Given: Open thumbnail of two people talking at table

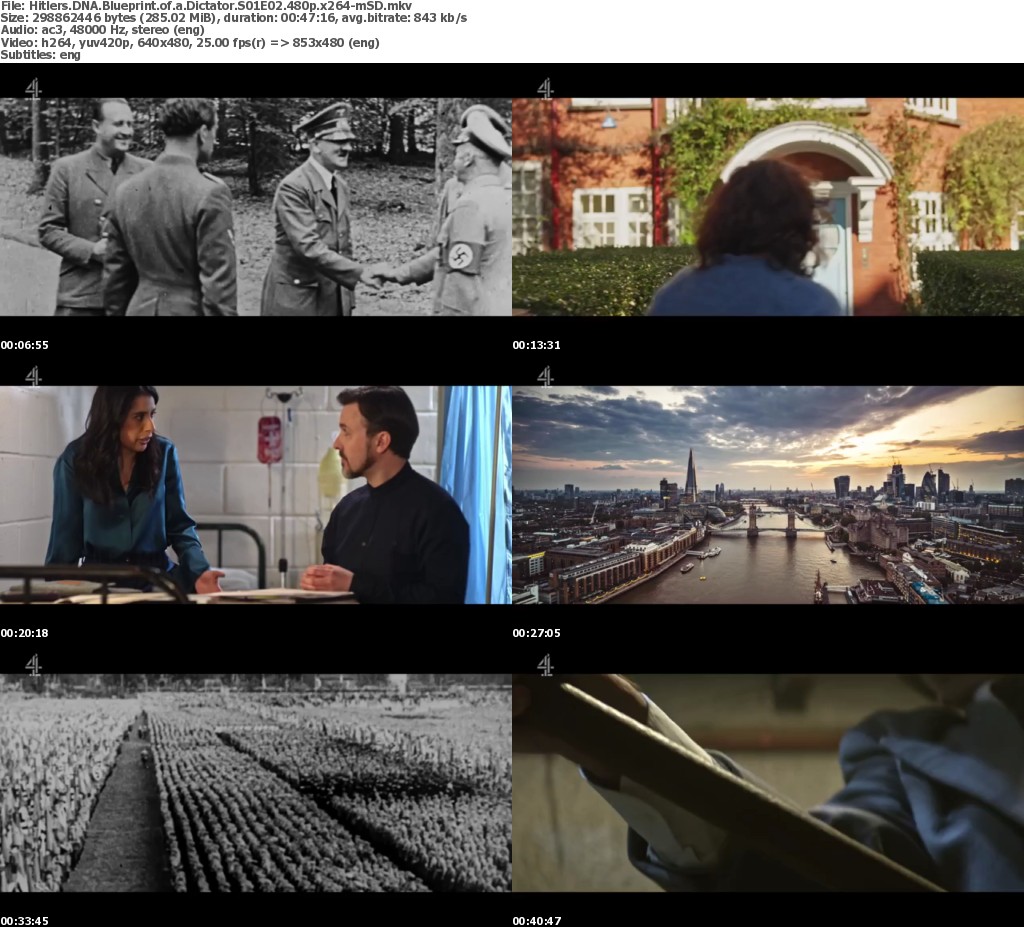Looking at the screenshot, I should pyautogui.click(x=255, y=494).
